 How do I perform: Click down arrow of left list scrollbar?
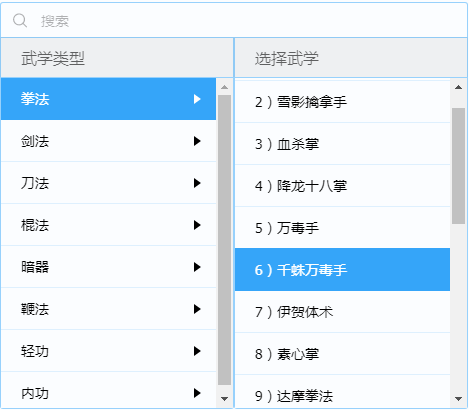(x=224, y=399)
